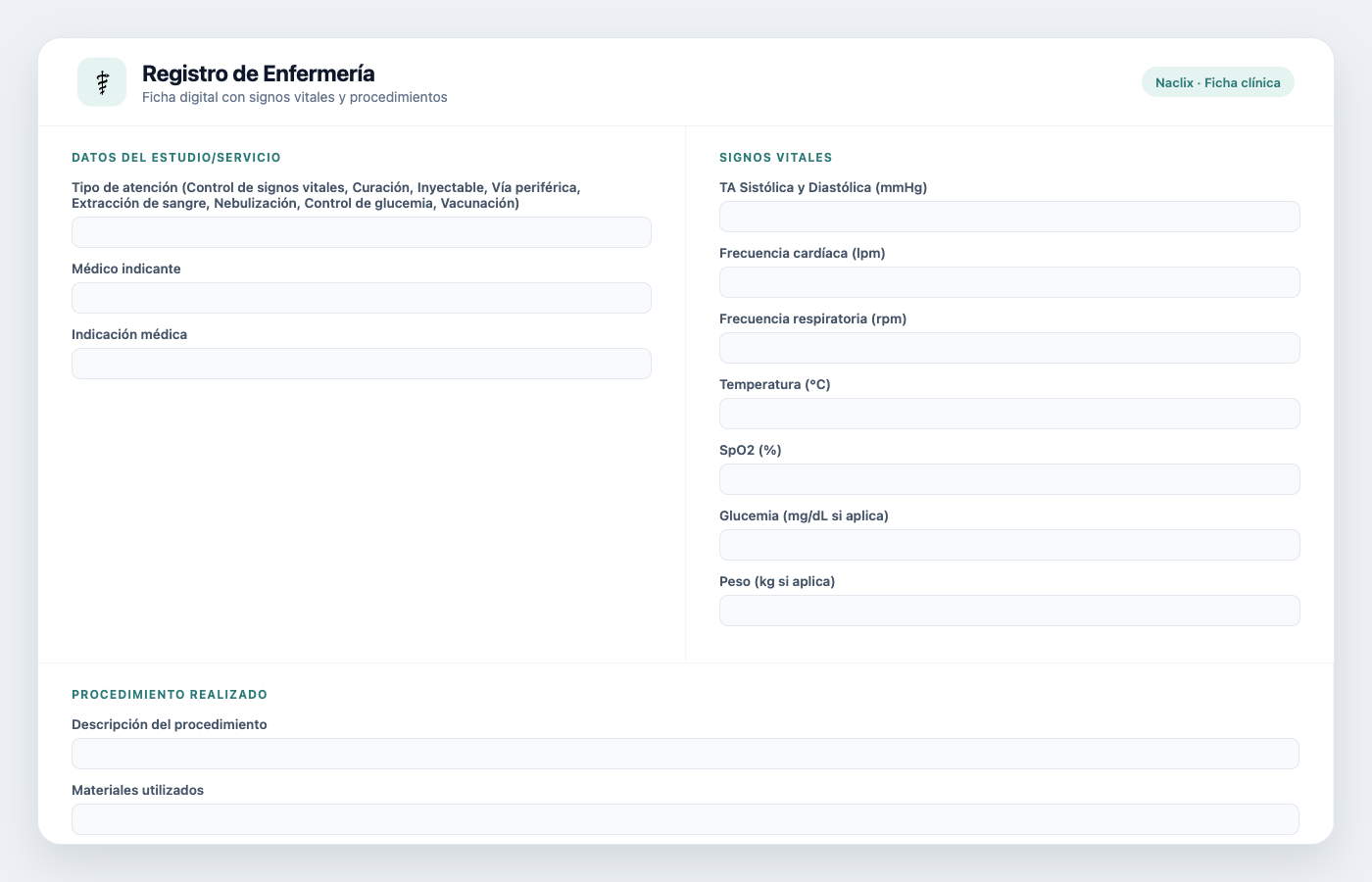Click the SpO2 (%) label text
Viewport: 1372px width, 882px height.
coord(751,450)
